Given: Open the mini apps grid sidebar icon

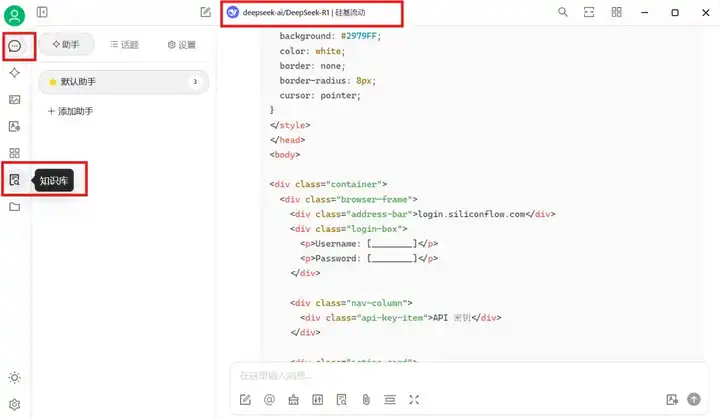Looking at the screenshot, I should 15,153.
